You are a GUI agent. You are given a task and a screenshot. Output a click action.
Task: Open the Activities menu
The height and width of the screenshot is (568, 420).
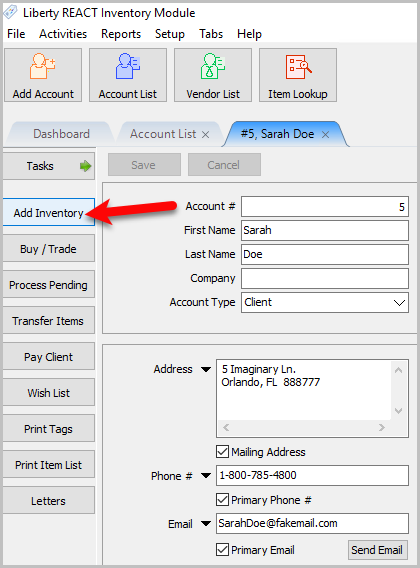point(63,34)
